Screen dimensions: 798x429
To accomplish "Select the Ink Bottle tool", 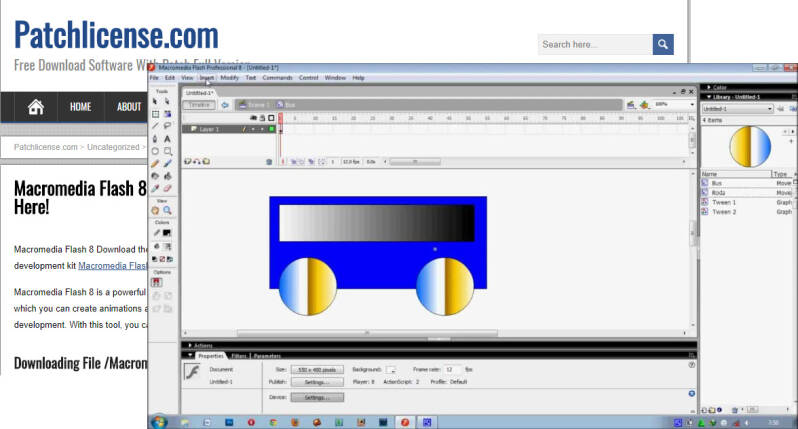I will pyautogui.click(x=156, y=176).
